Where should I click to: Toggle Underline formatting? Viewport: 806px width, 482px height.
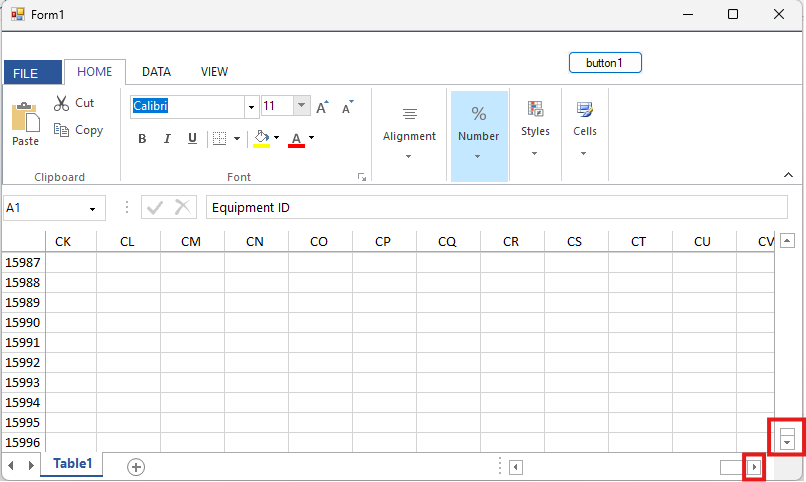(x=192, y=139)
